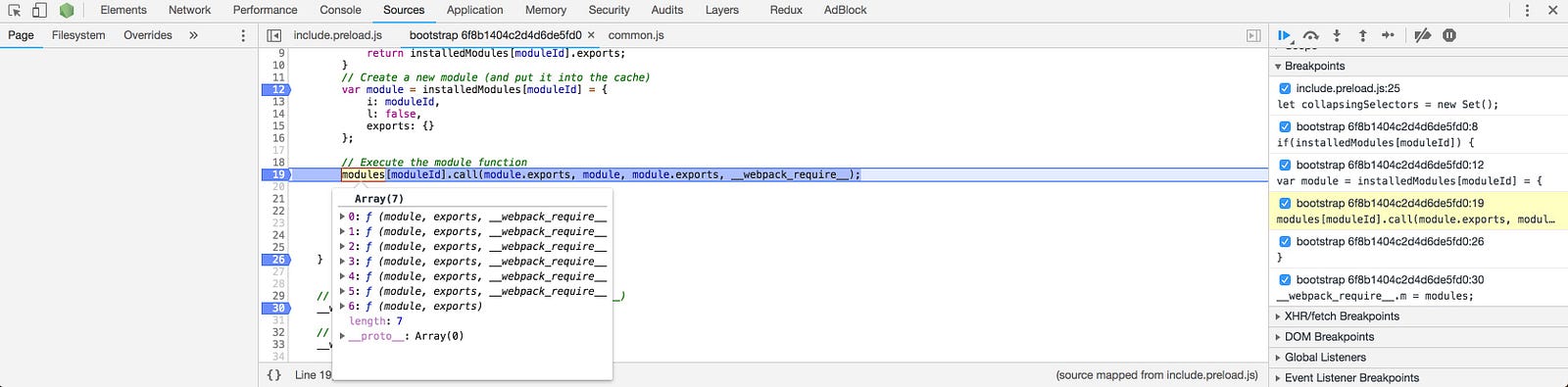Open the Layers panel
The image size is (1568, 387).
coord(722,10)
